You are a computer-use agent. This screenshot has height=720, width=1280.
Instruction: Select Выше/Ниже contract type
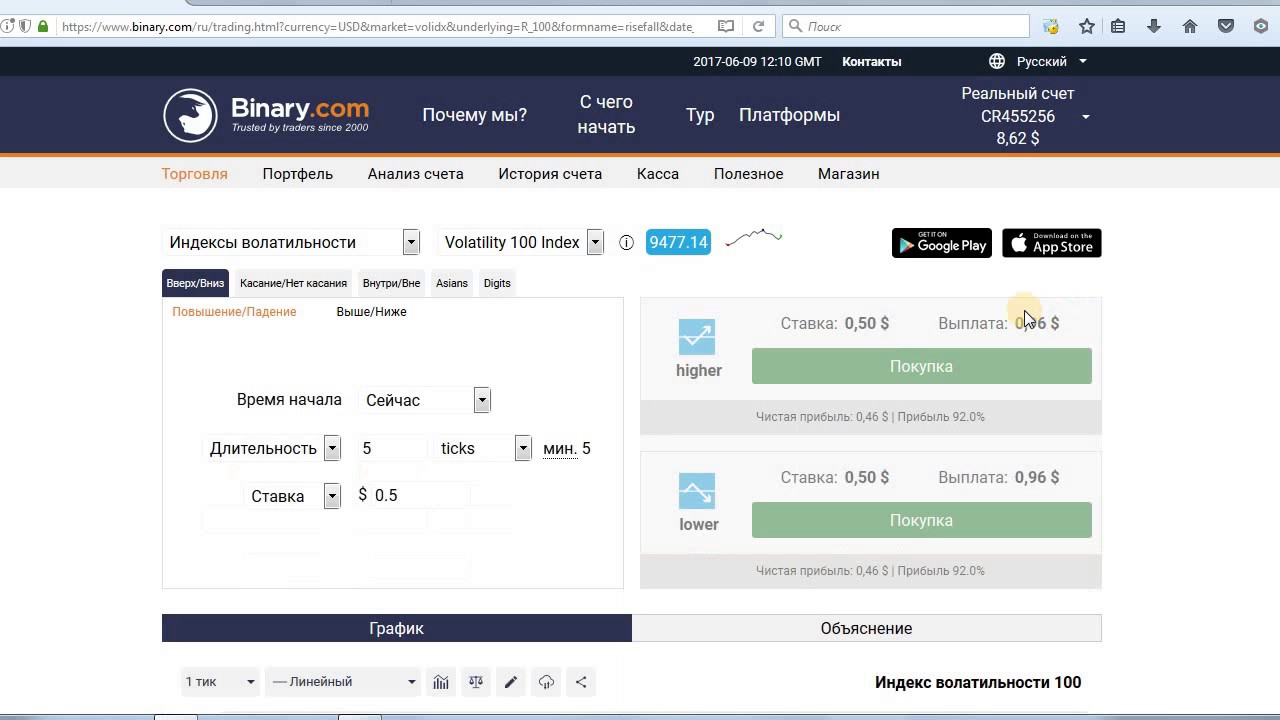coord(371,312)
